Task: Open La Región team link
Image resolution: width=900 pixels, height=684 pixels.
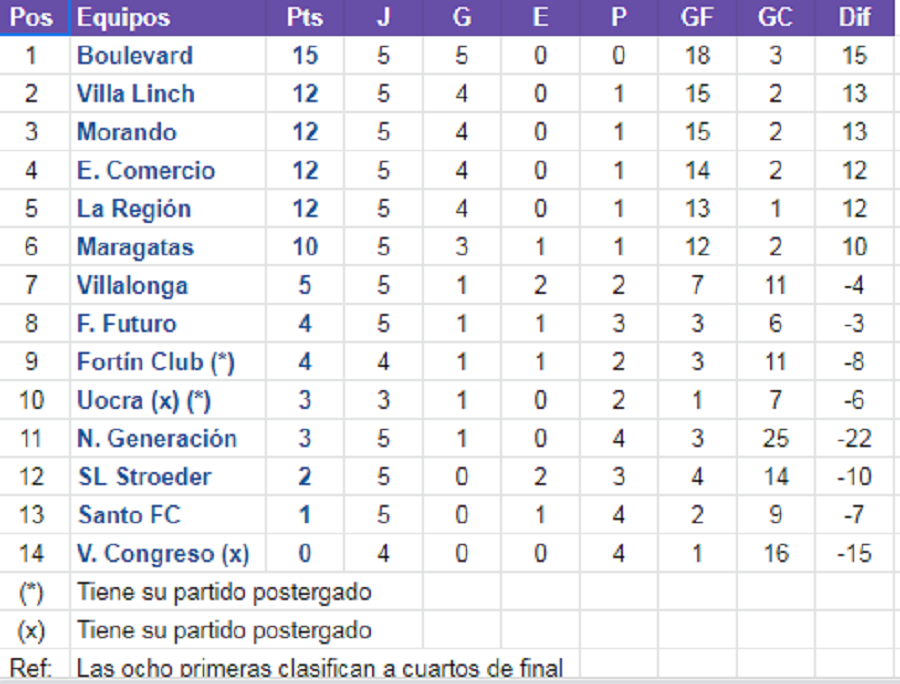Action: coord(134,209)
